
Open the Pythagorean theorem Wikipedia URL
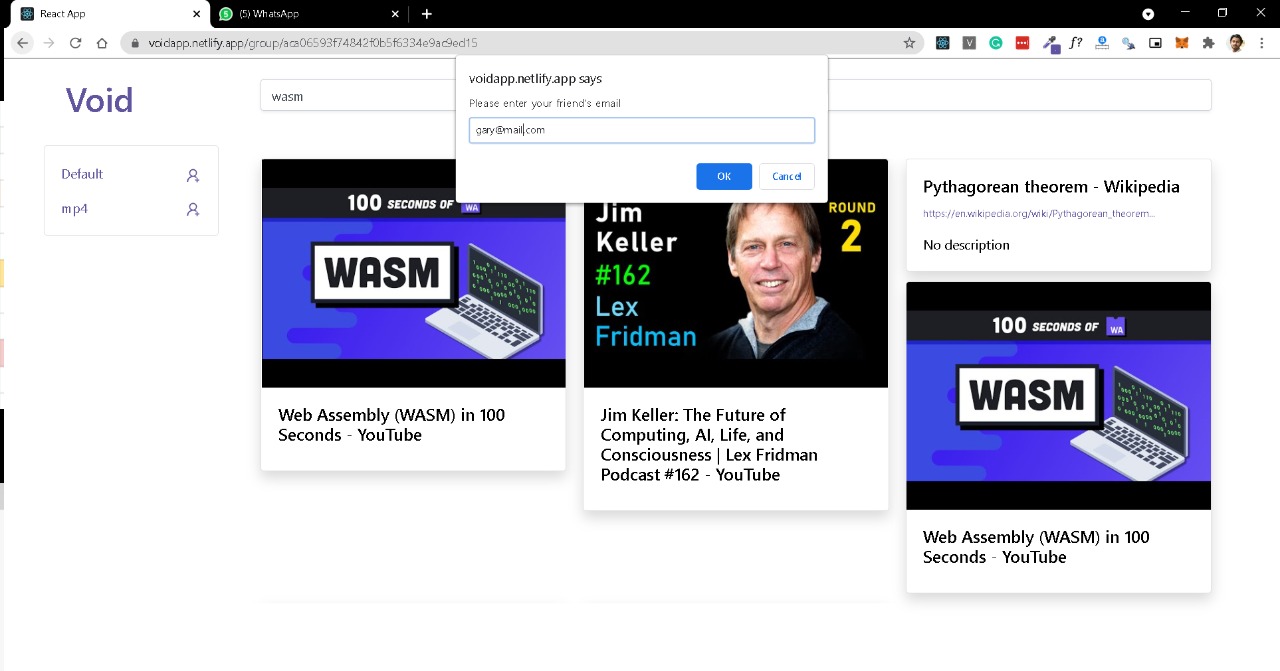click(1039, 214)
